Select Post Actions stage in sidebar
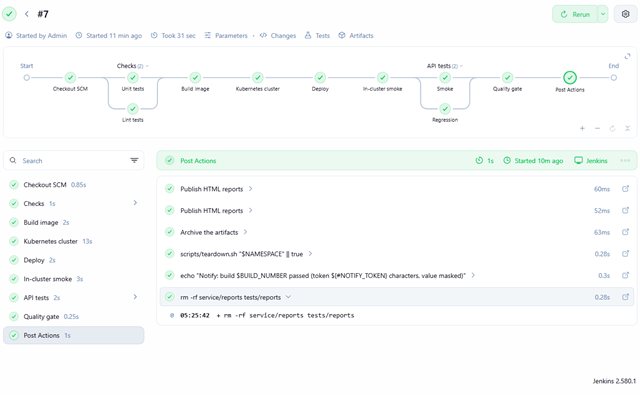Image resolution: width=640 pixels, height=400 pixels. [73, 335]
